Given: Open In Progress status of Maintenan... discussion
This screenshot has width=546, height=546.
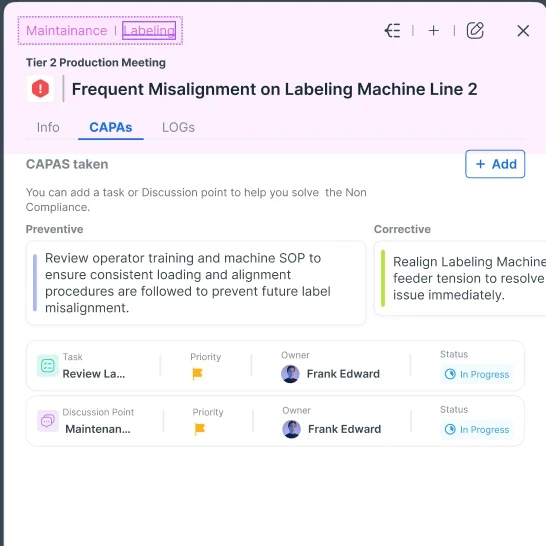Looking at the screenshot, I should (x=476, y=429).
